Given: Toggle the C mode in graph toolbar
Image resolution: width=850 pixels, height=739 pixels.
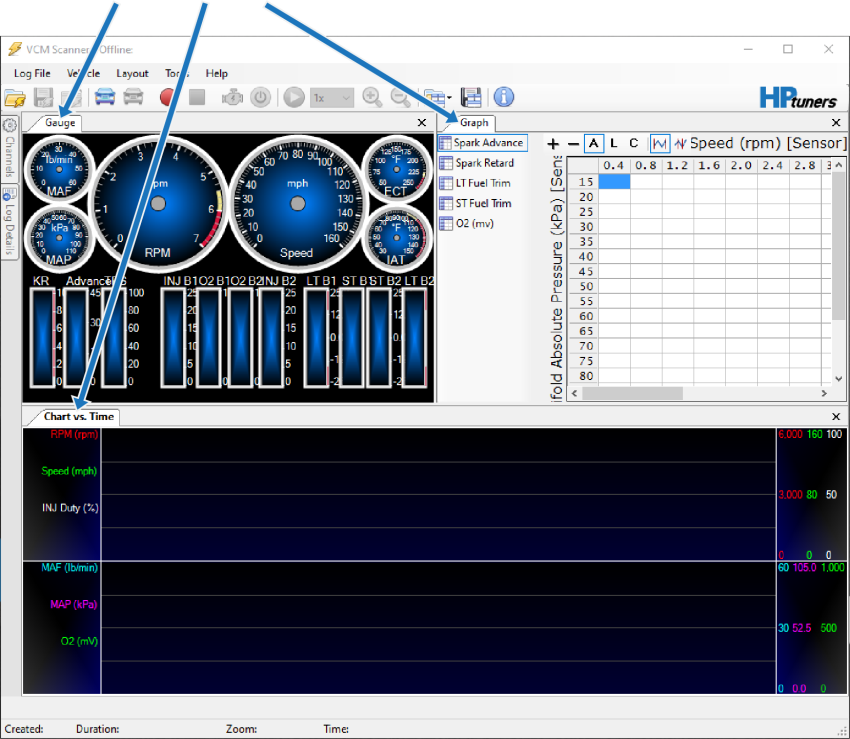Looking at the screenshot, I should pos(633,144).
